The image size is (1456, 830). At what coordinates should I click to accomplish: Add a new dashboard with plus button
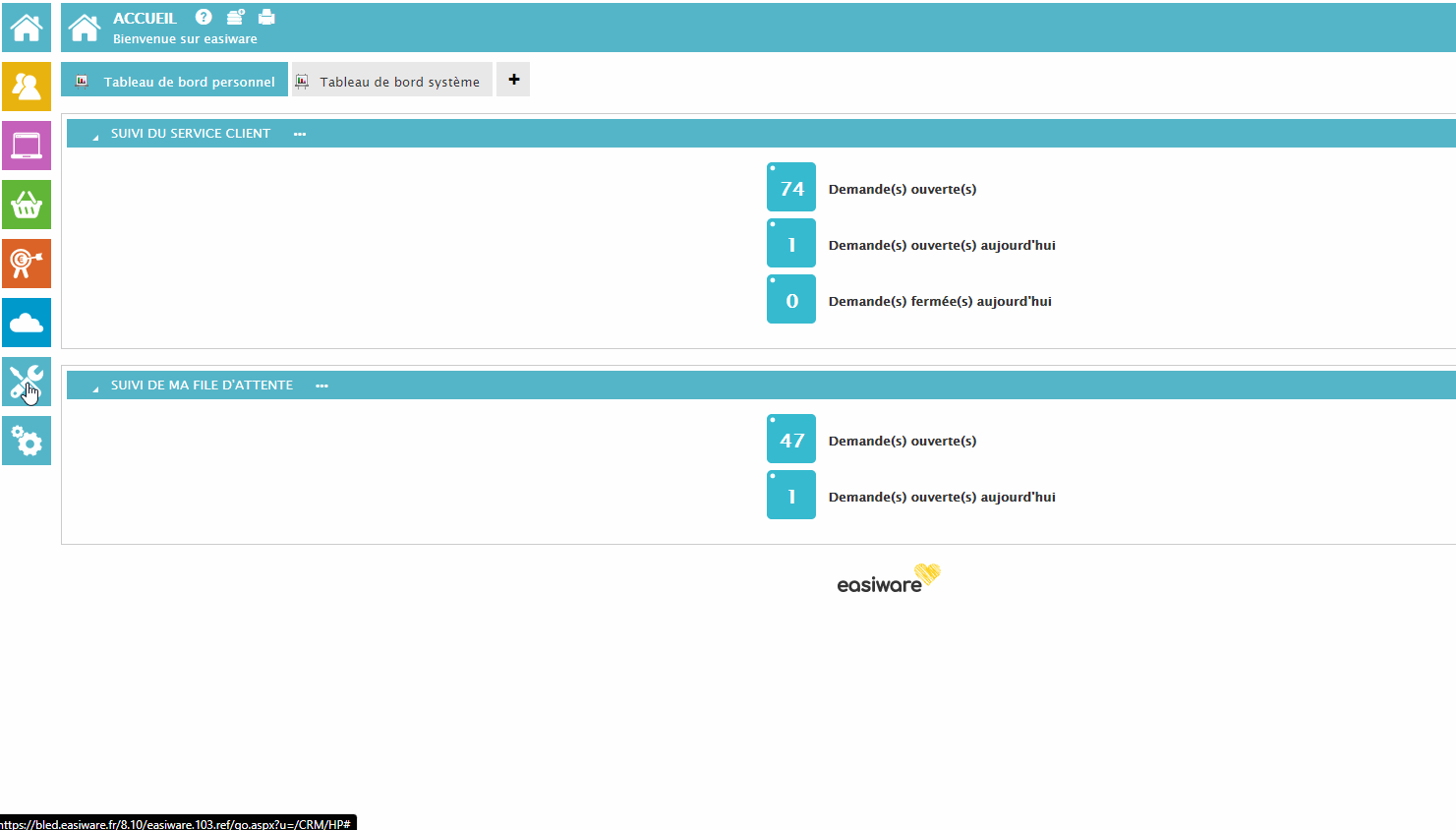click(513, 80)
